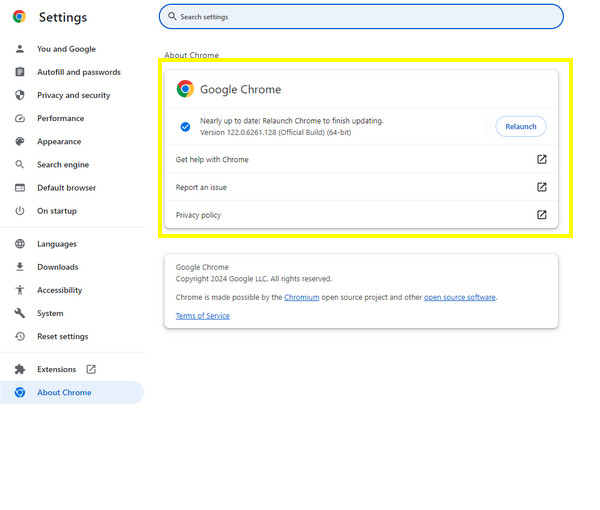Click the Relaunch button
The width and height of the screenshot is (600, 510).
tap(520, 127)
